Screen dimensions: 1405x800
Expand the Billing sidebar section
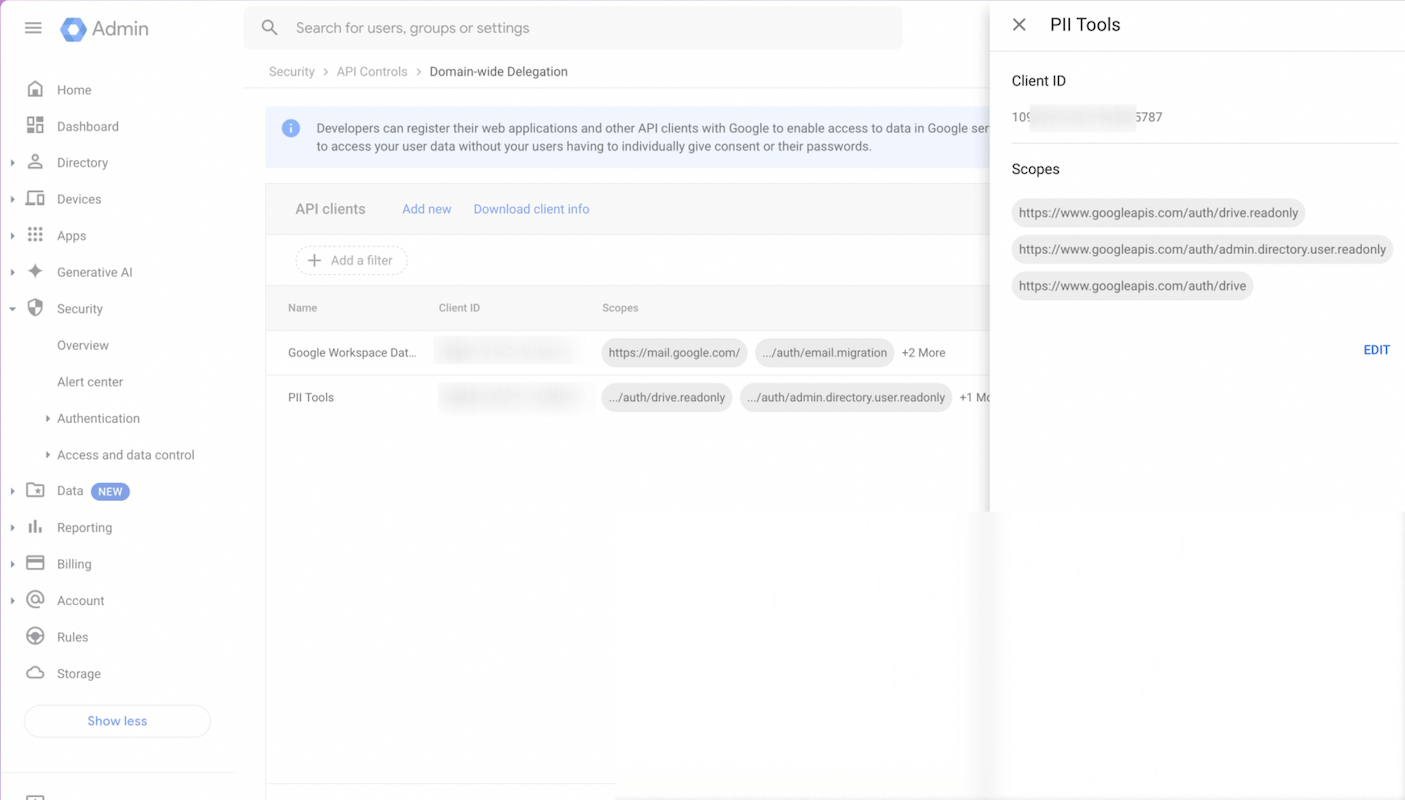[12, 564]
